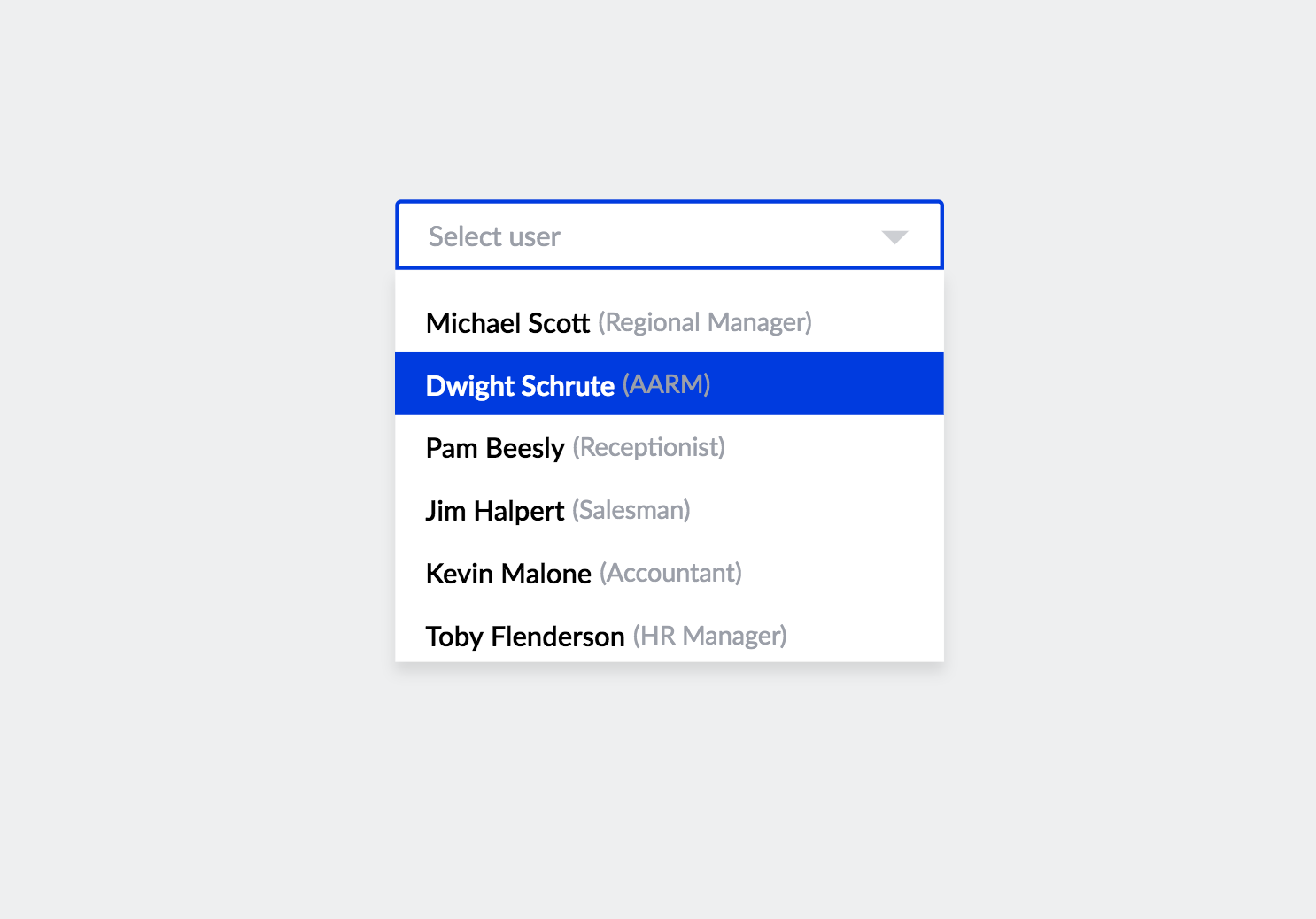1316x919 pixels.
Task: Select the highlighted Dwight Schrute (AARM) option
Action: (670, 384)
